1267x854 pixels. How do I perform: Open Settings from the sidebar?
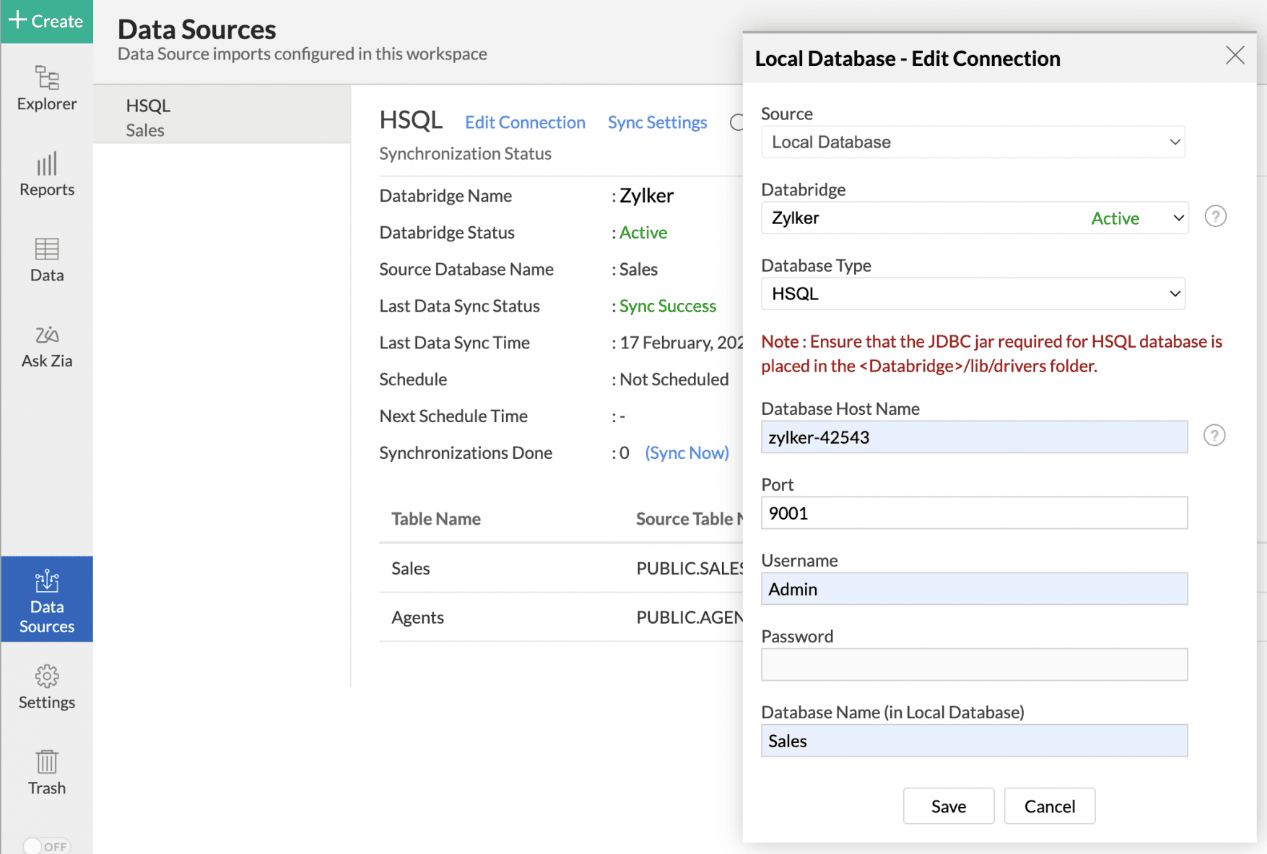[46, 687]
